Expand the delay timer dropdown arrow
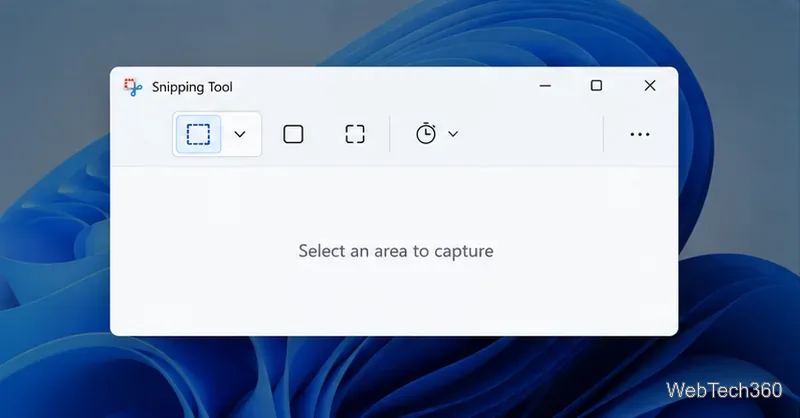 pyautogui.click(x=453, y=134)
